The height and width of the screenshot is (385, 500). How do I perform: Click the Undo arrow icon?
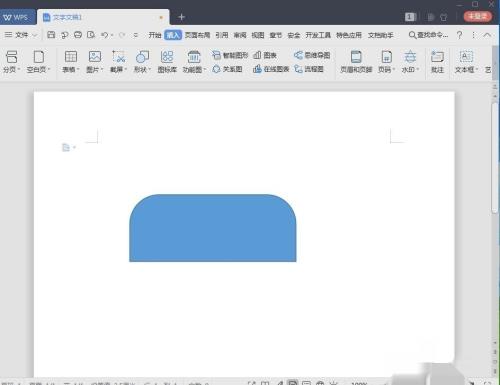105,35
